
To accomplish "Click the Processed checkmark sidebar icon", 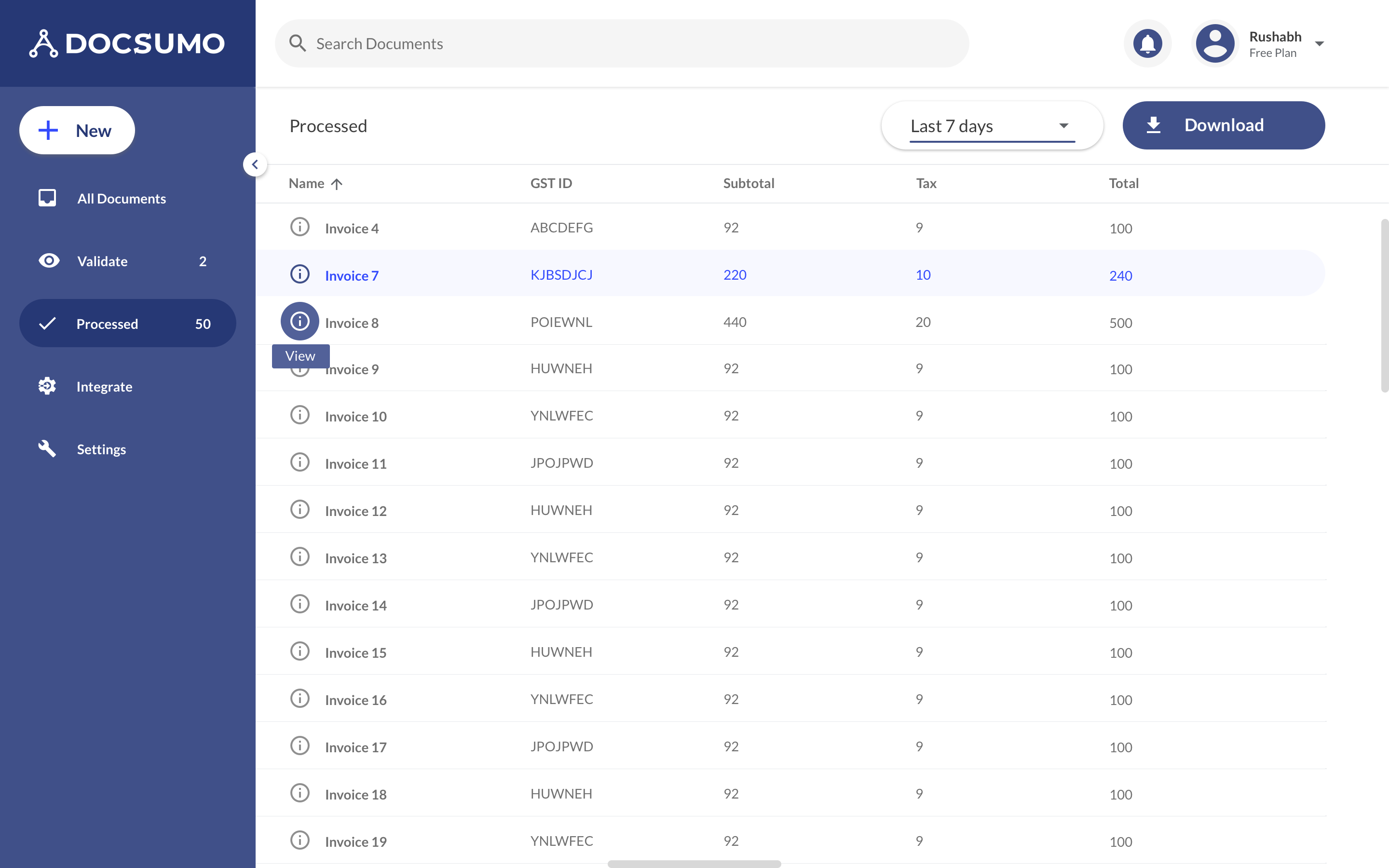I will pos(47,322).
